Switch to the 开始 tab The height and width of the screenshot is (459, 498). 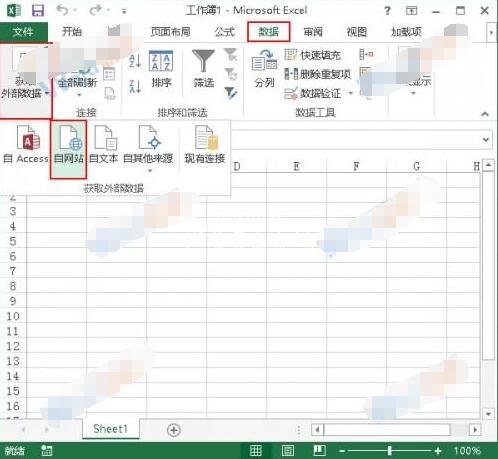click(x=72, y=32)
